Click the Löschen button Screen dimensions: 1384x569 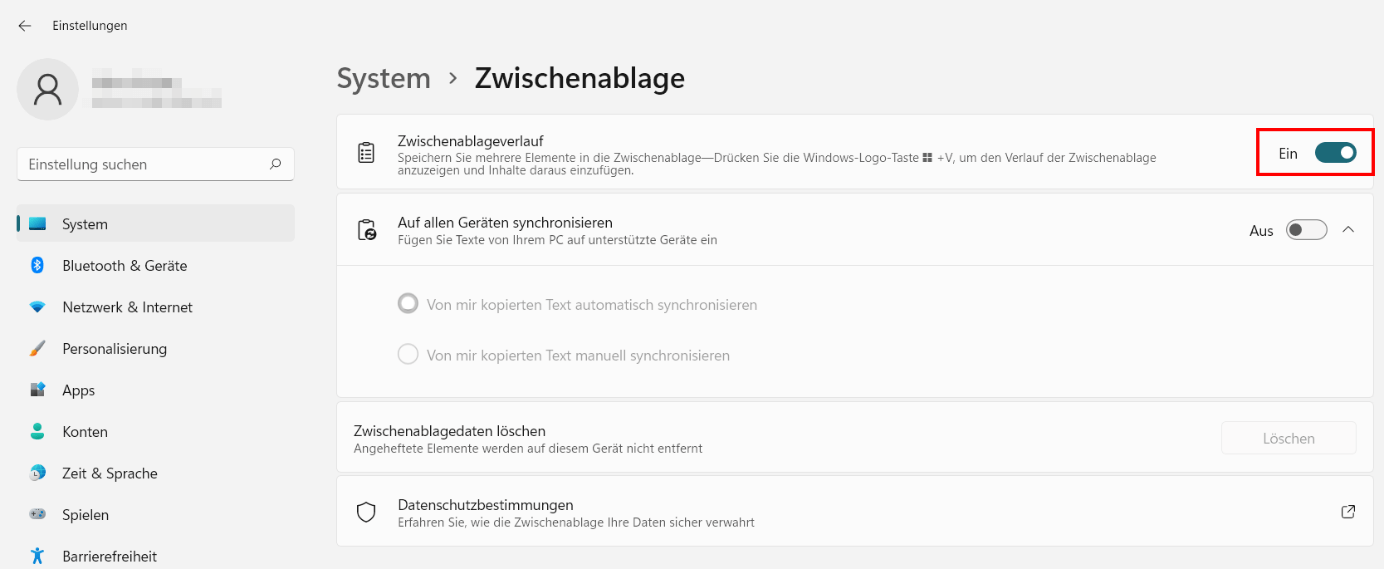pyautogui.click(x=1288, y=438)
